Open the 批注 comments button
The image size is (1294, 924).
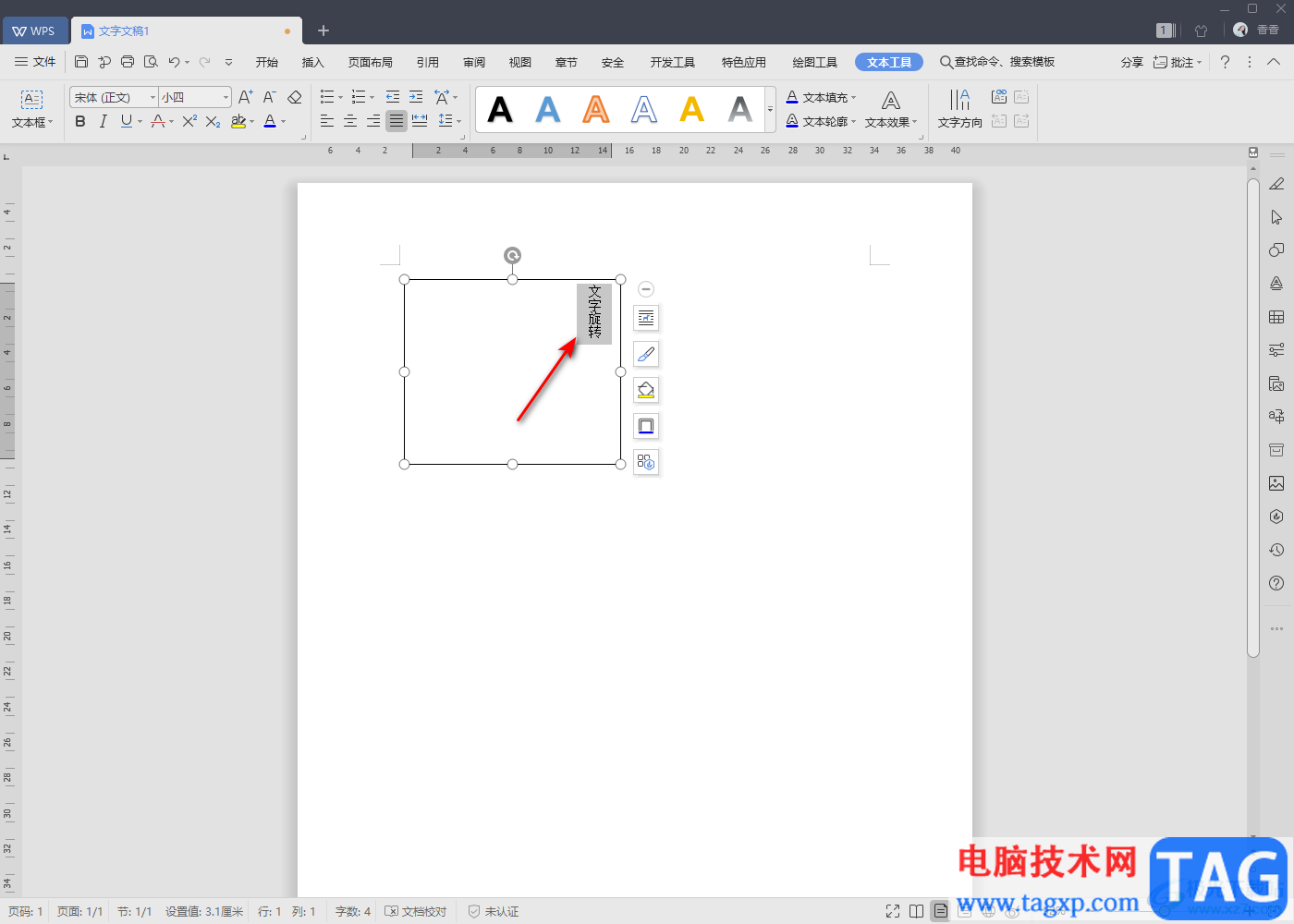coord(1177,62)
